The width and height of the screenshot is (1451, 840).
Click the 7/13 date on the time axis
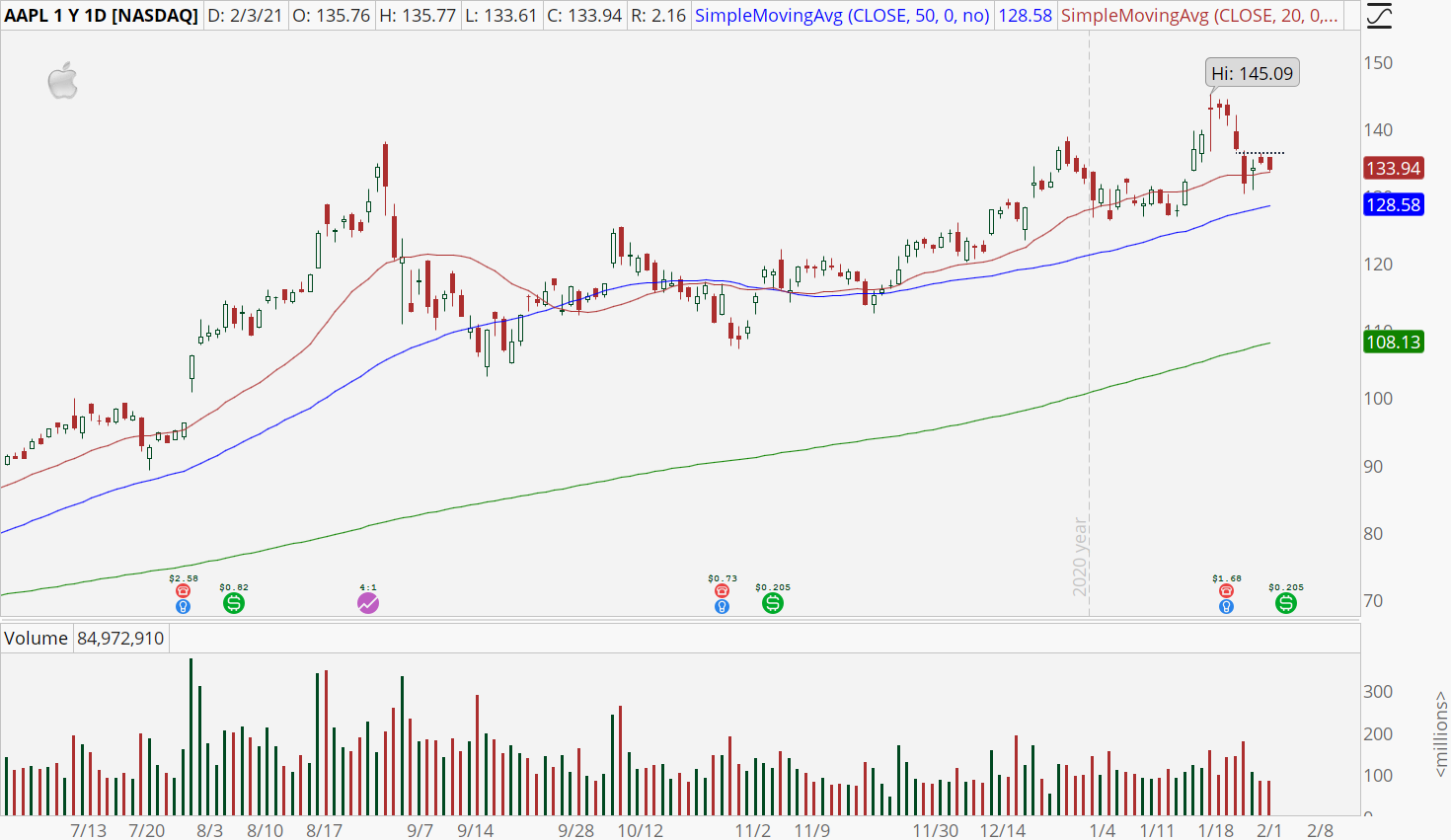(89, 830)
